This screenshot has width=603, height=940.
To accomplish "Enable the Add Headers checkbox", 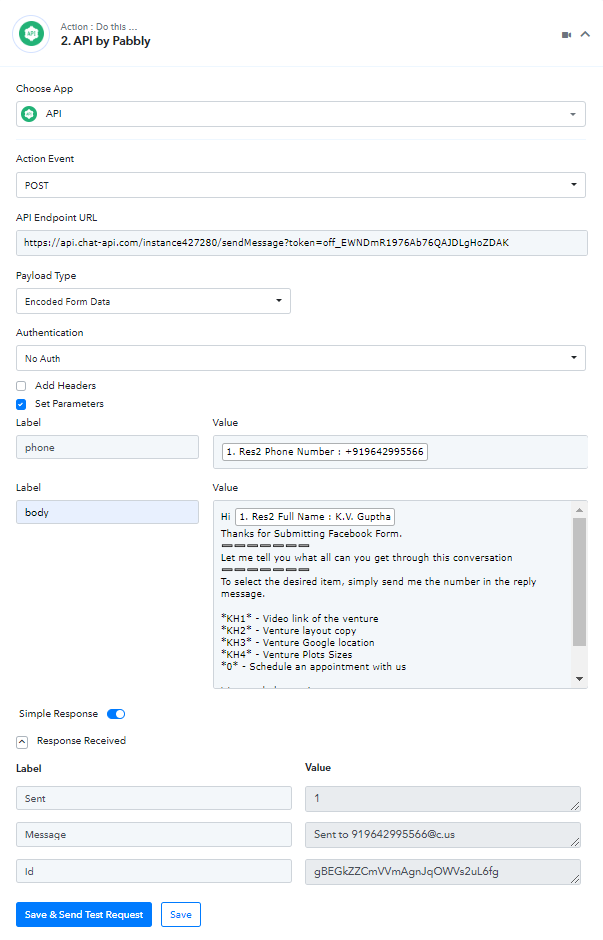I will 21,386.
